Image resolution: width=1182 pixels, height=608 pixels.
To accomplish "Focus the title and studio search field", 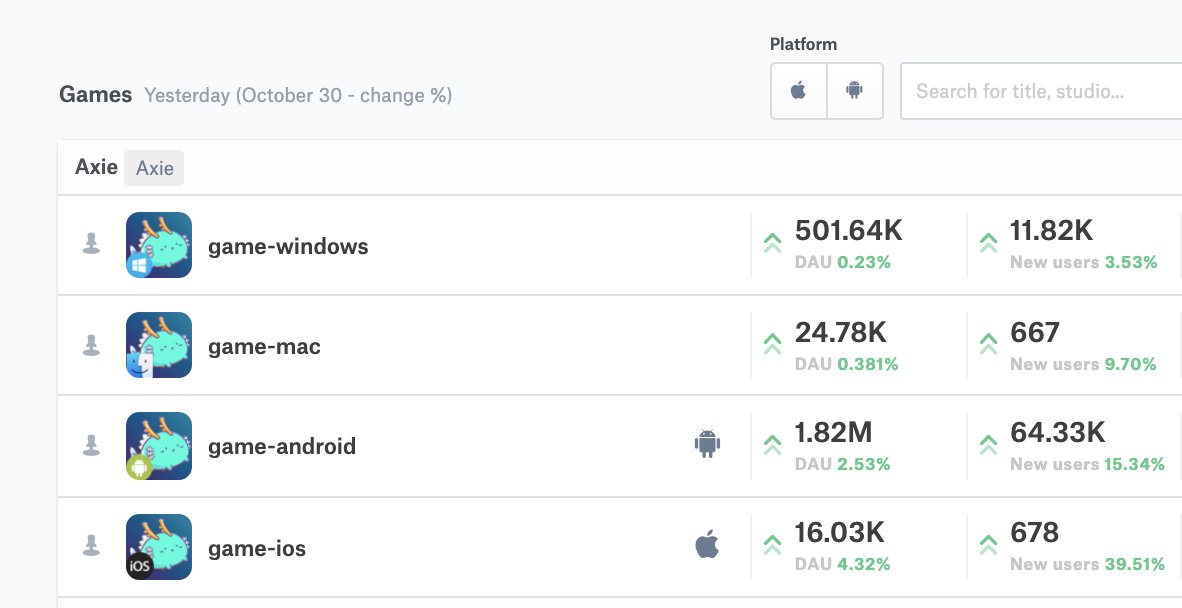I will coord(1041,91).
